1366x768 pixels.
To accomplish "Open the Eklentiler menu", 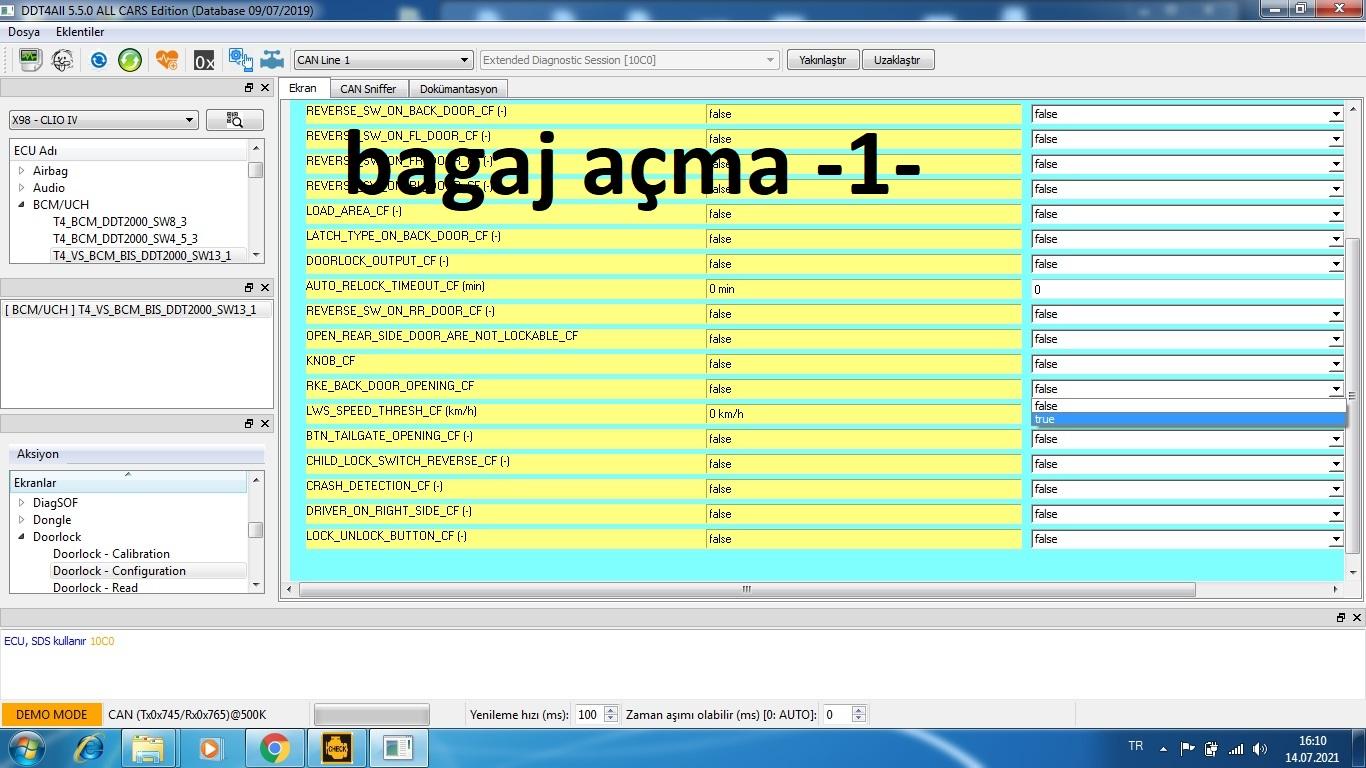I will click(80, 32).
